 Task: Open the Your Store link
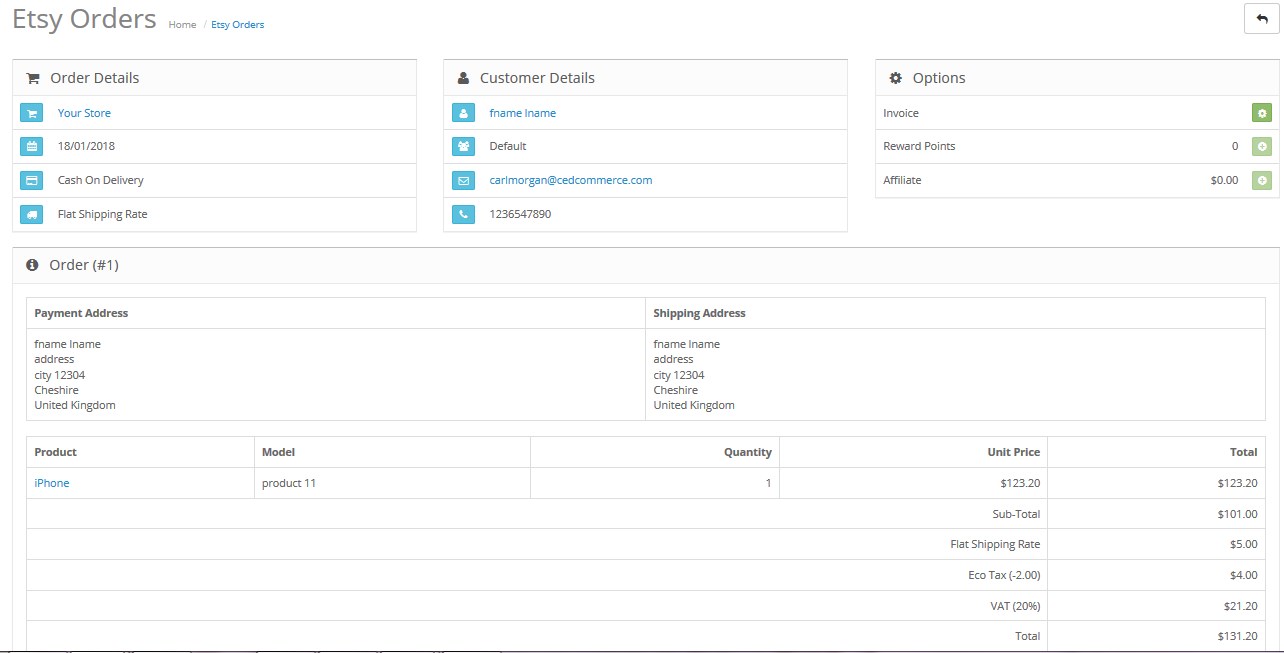coord(84,113)
